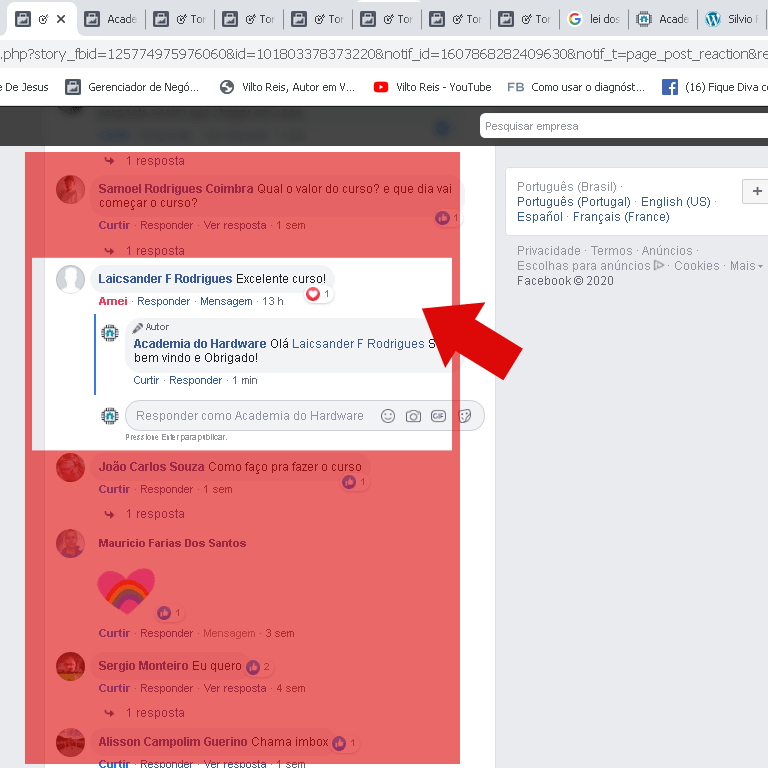Click 'Responder' under Laicsander's comment

[x=163, y=301]
